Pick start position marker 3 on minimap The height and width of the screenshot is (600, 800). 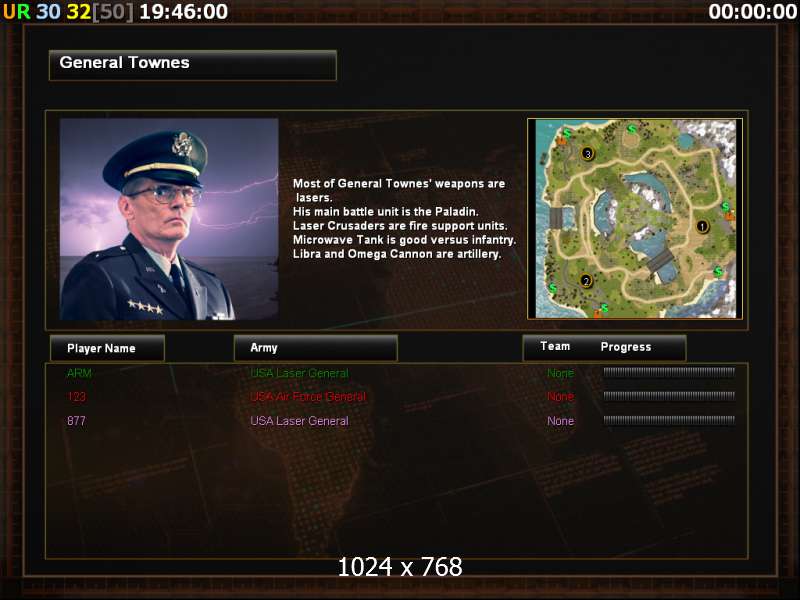click(588, 154)
